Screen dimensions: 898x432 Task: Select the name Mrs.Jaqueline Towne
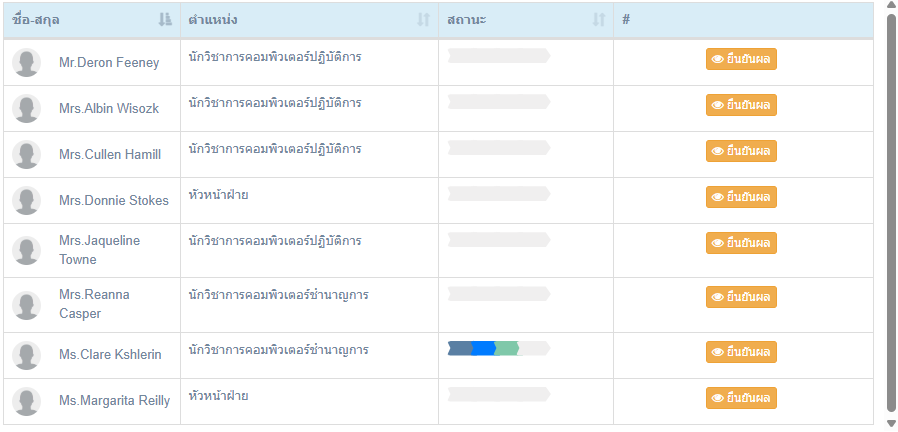100,250
